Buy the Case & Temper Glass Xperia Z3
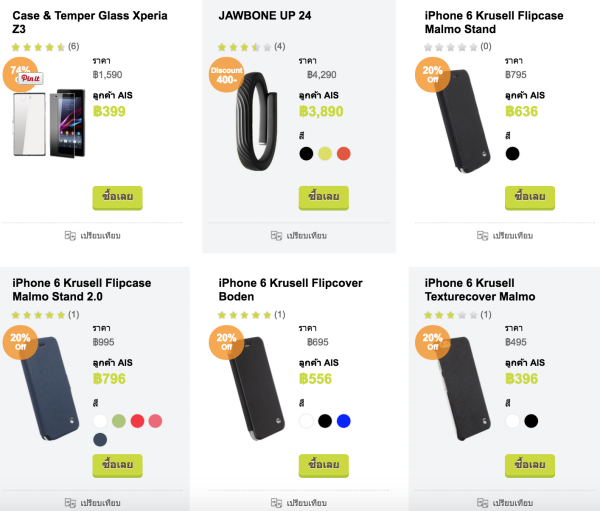 tap(117, 198)
